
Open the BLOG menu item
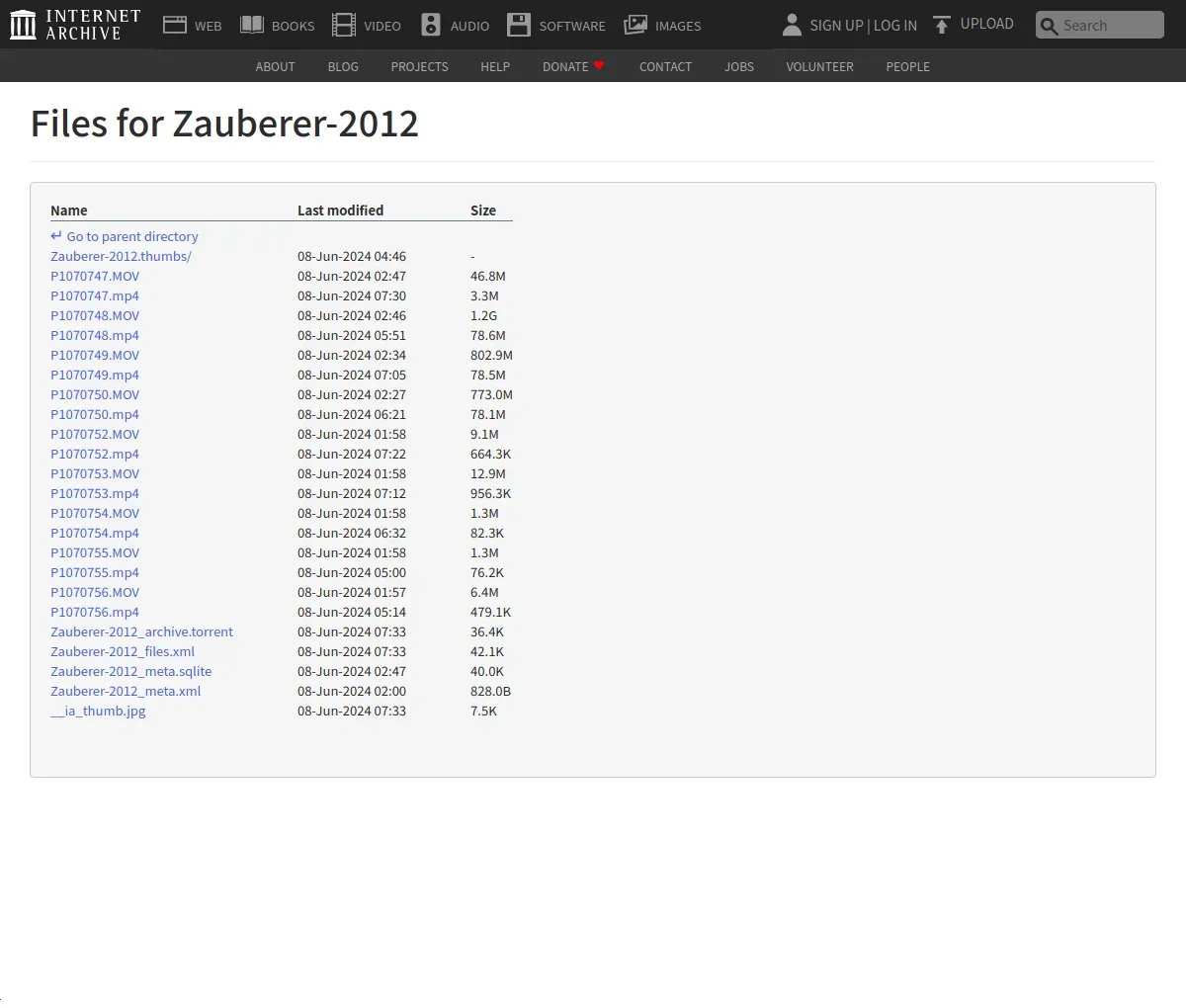pyautogui.click(x=343, y=66)
